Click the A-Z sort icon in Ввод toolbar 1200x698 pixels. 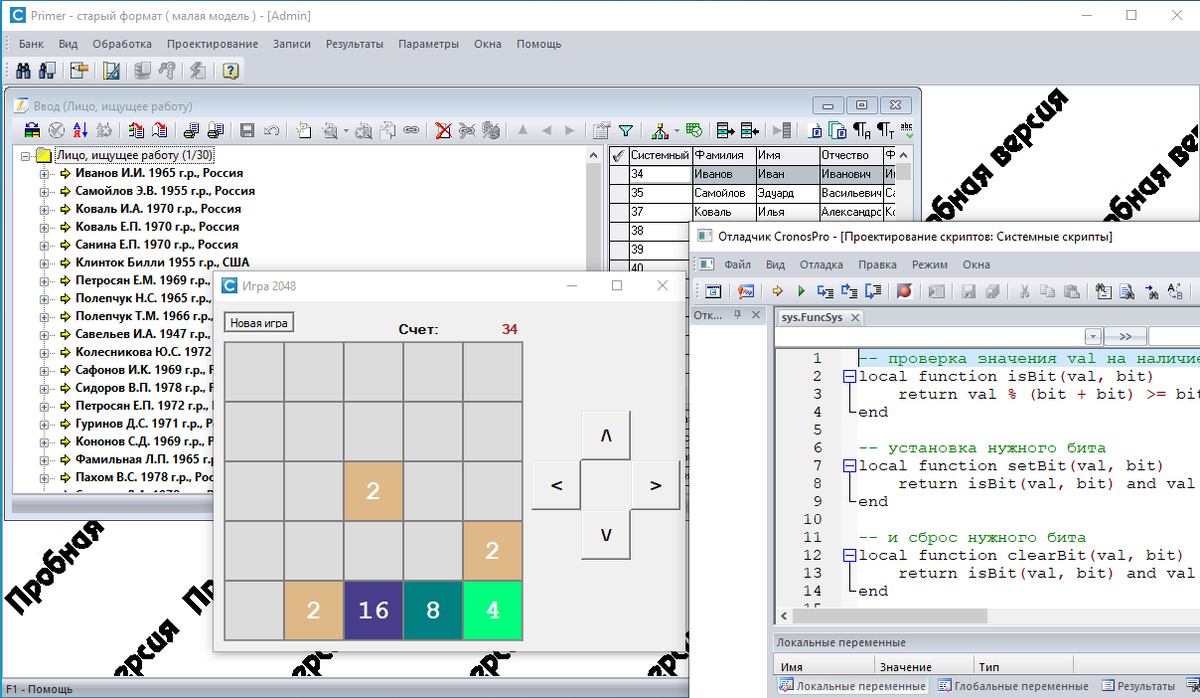coord(80,130)
